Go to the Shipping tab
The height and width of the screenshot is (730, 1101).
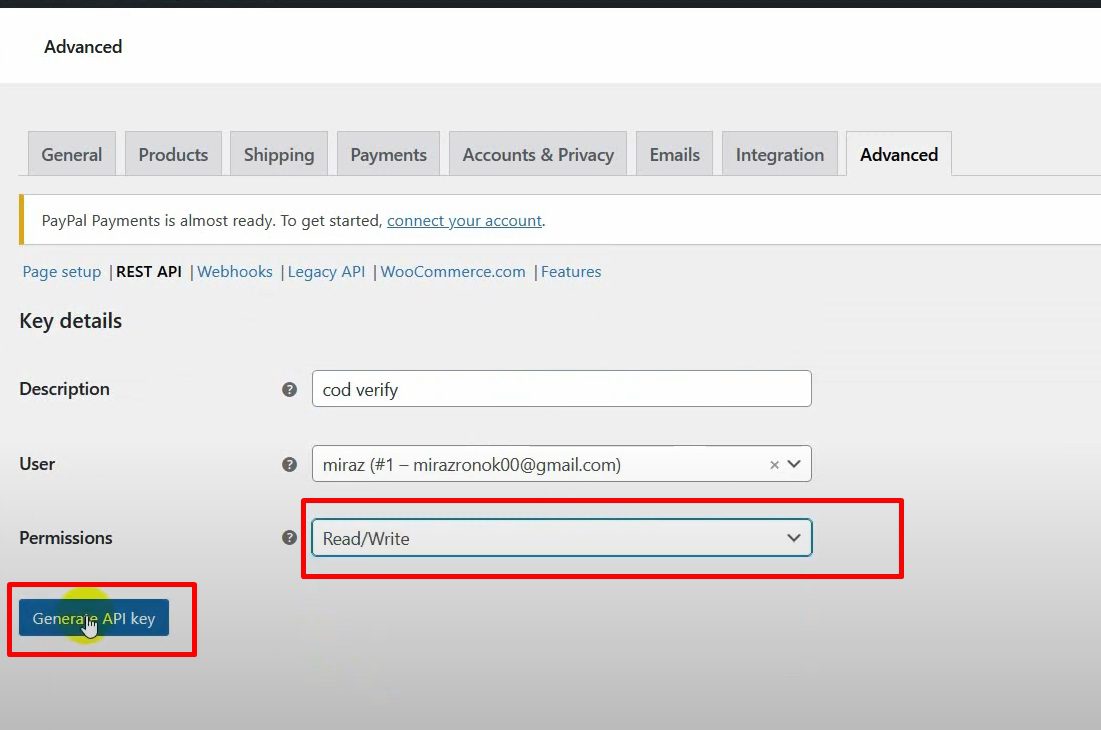(279, 155)
